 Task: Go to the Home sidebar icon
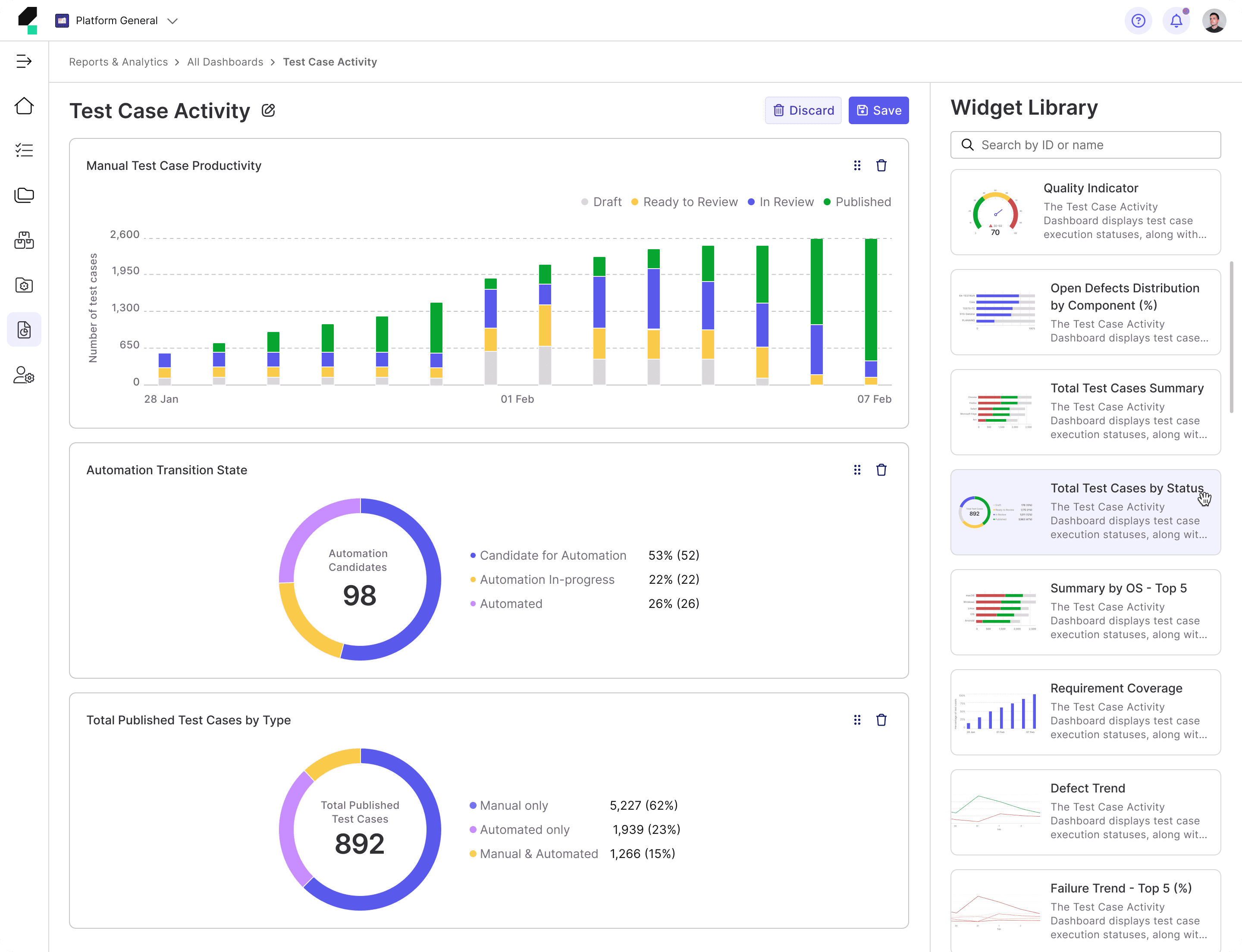(24, 106)
